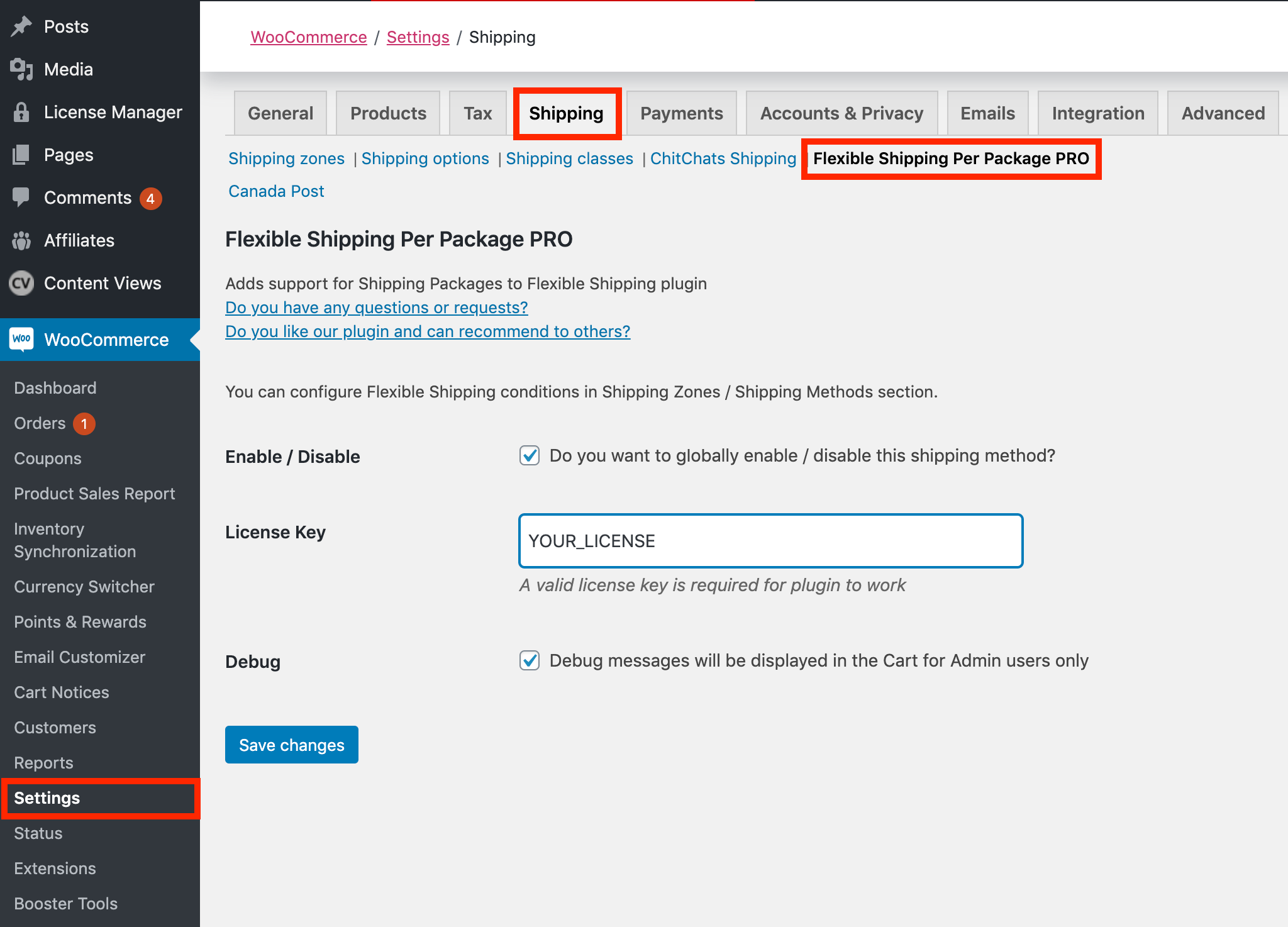Click the Affiliates group icon
Viewport: 1288px width, 927px height.
[21, 240]
